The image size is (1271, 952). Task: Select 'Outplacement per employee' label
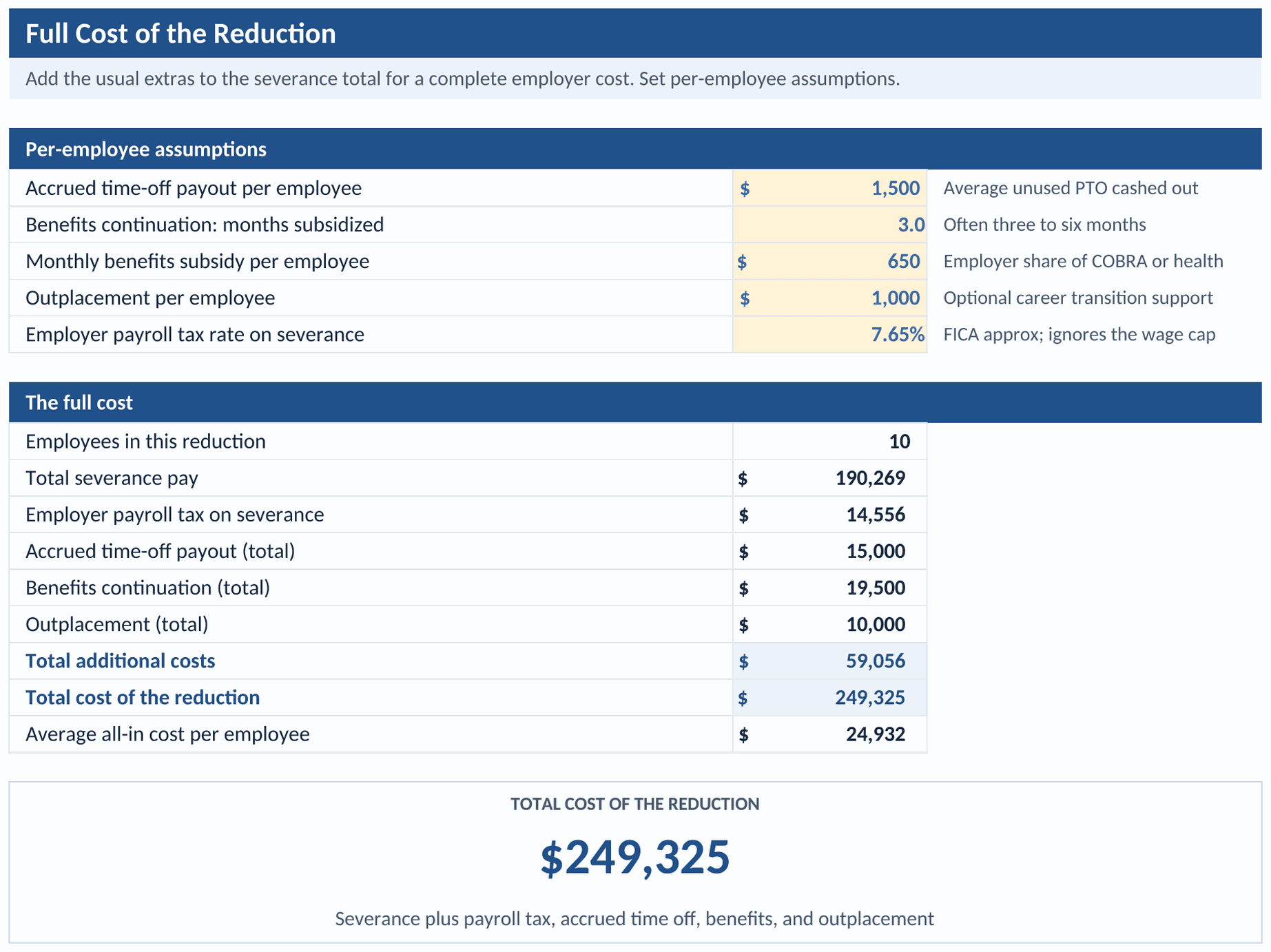point(150,298)
